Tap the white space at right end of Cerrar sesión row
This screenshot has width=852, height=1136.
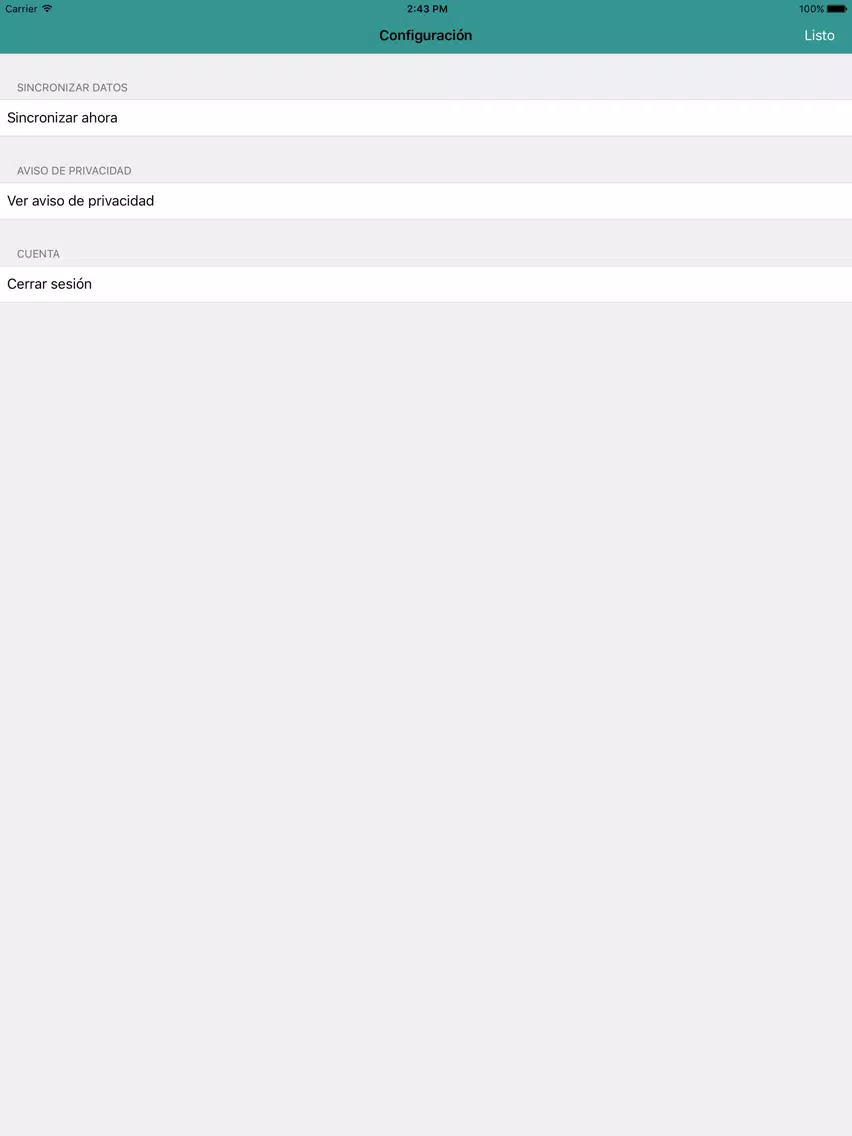[724, 284]
